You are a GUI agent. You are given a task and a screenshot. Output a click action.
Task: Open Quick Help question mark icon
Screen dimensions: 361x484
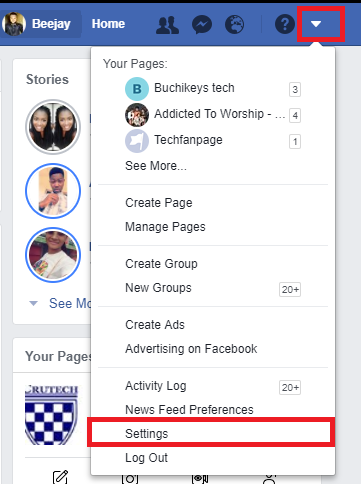285,24
